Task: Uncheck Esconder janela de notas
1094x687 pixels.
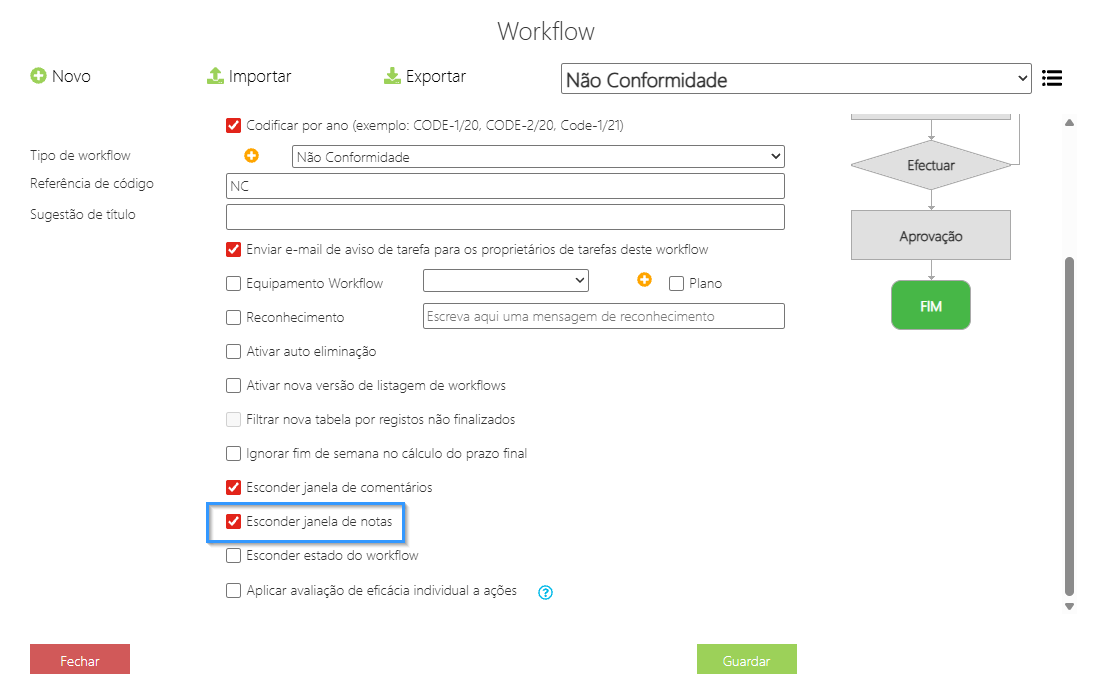Action: click(234, 522)
